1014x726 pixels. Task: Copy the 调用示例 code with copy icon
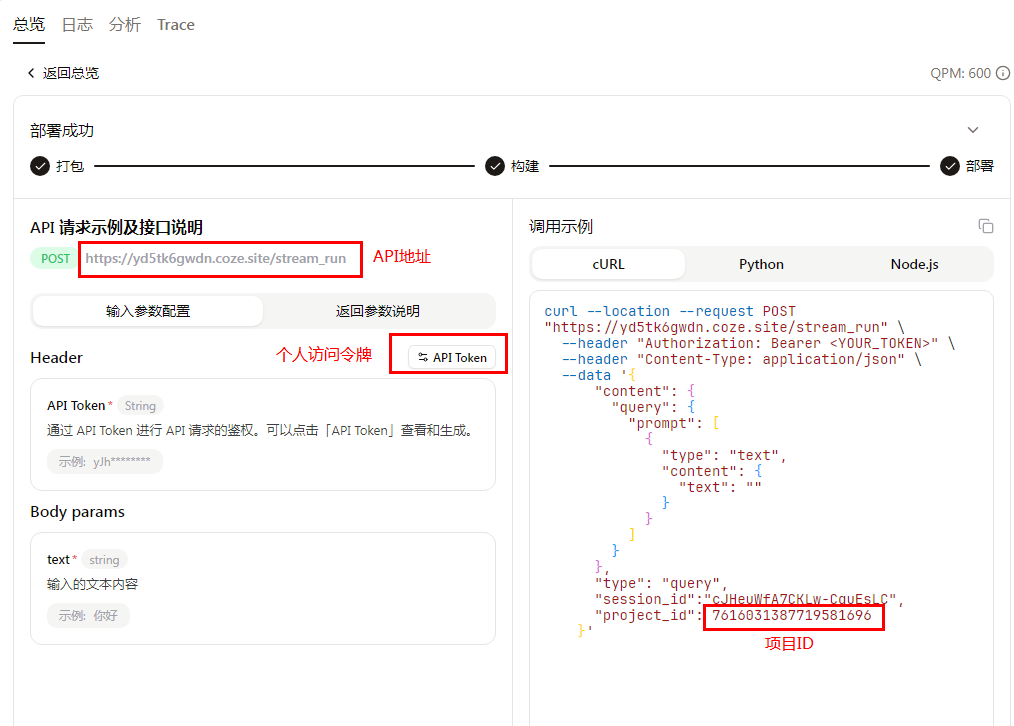pyautogui.click(x=985, y=226)
